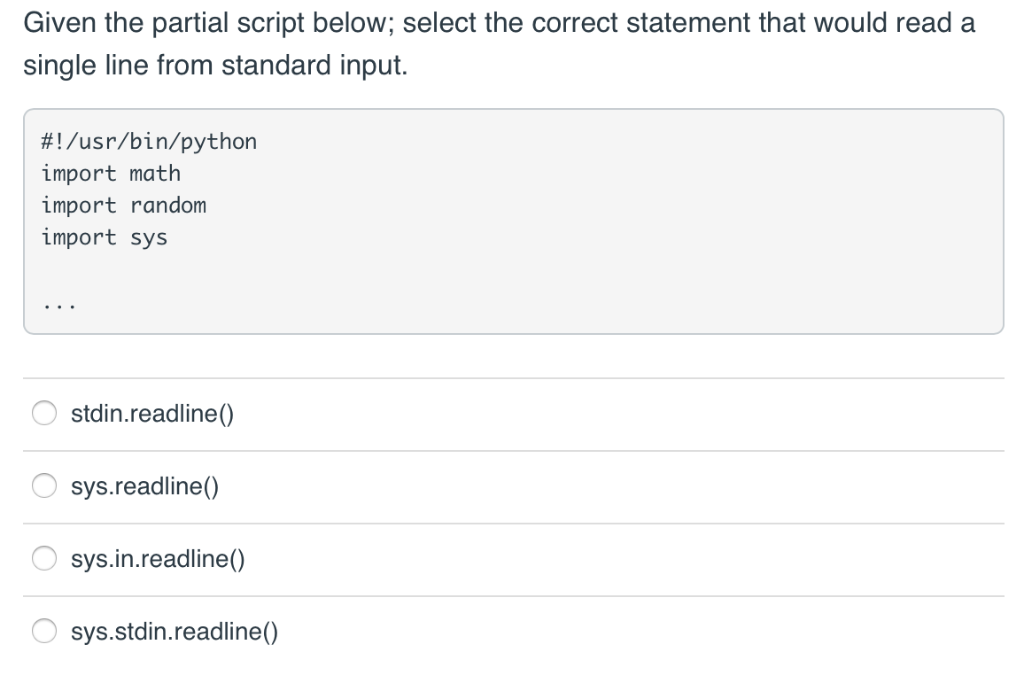The width and height of the screenshot is (1024, 691).
Task: Select the sys.readline() radio button
Action: [44, 485]
